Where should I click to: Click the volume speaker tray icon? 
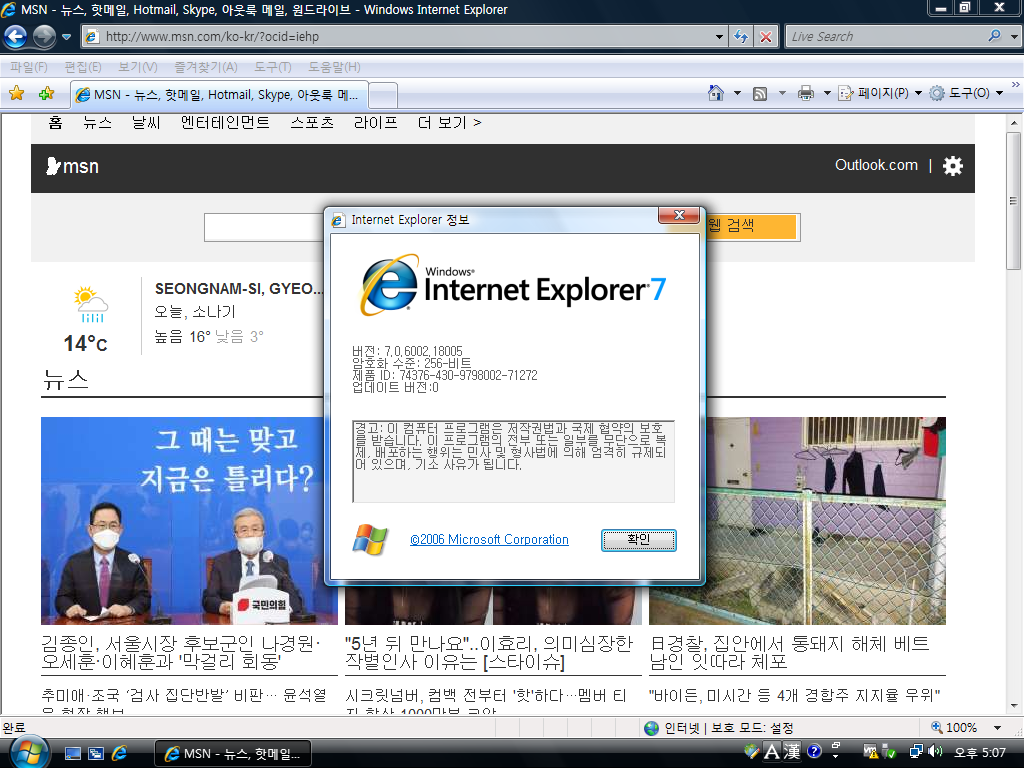935,752
